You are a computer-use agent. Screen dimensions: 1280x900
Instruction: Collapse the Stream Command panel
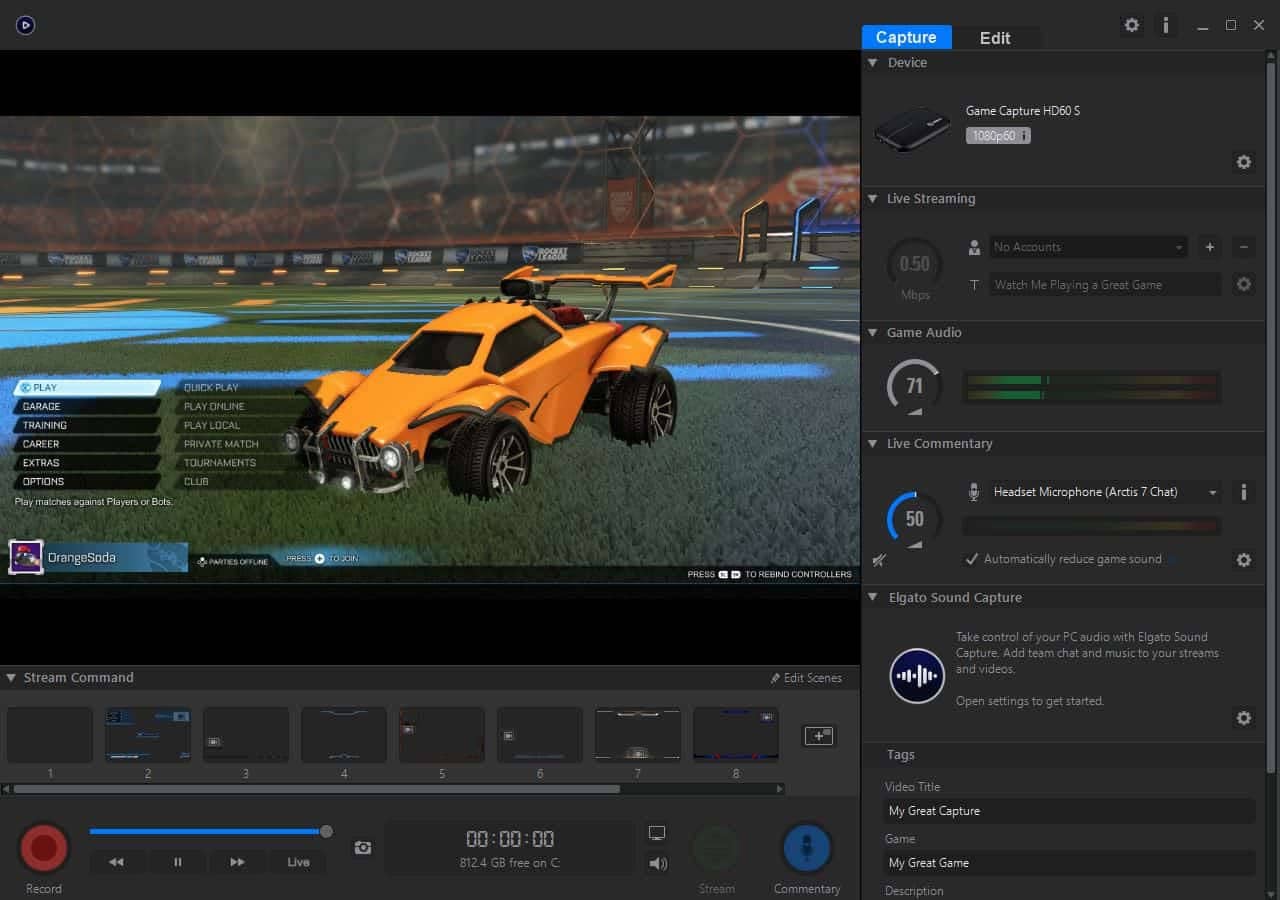coord(11,677)
